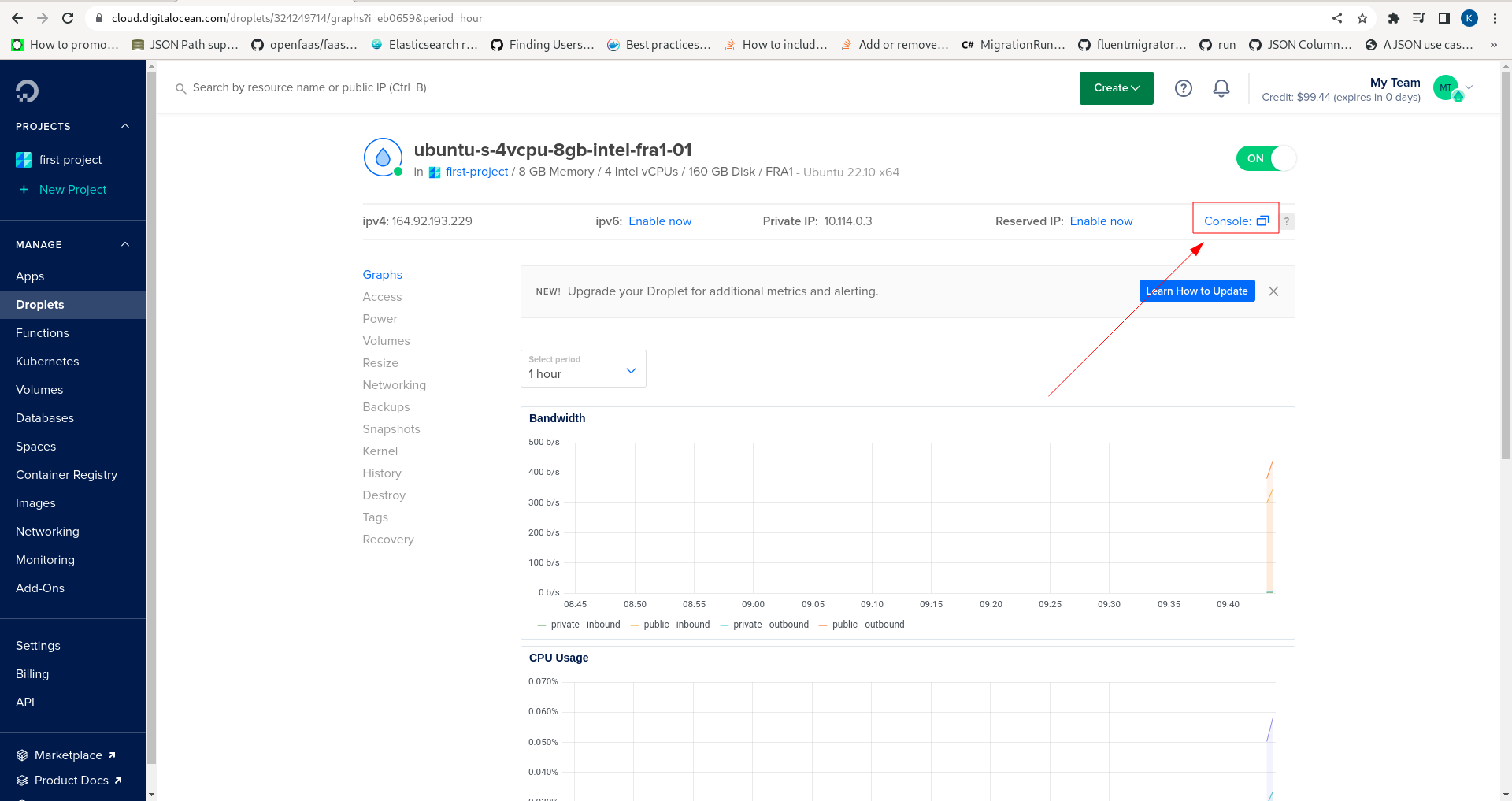Click the ipv4 address 164.92.193.229
1512x801 pixels.
(x=432, y=221)
